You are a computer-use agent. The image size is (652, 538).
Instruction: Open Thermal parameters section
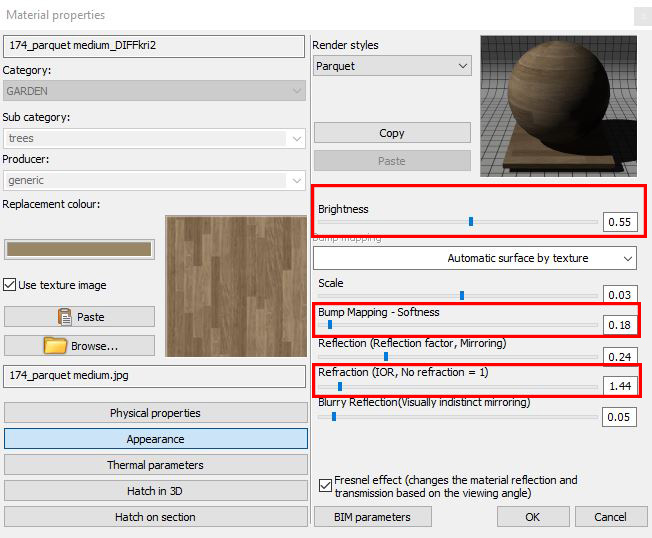tap(156, 465)
